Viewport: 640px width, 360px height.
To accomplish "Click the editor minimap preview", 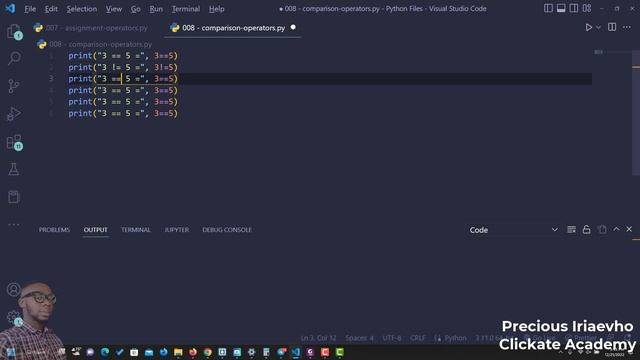I will point(598,52).
